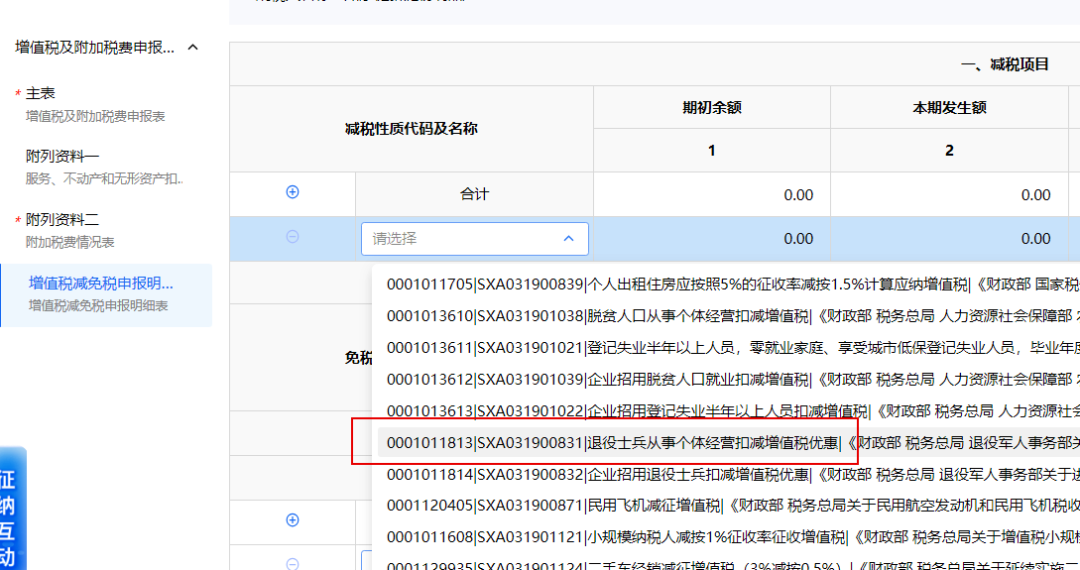Click the 减税性质代码及名称 column header
The width and height of the screenshot is (1080, 570).
(411, 129)
